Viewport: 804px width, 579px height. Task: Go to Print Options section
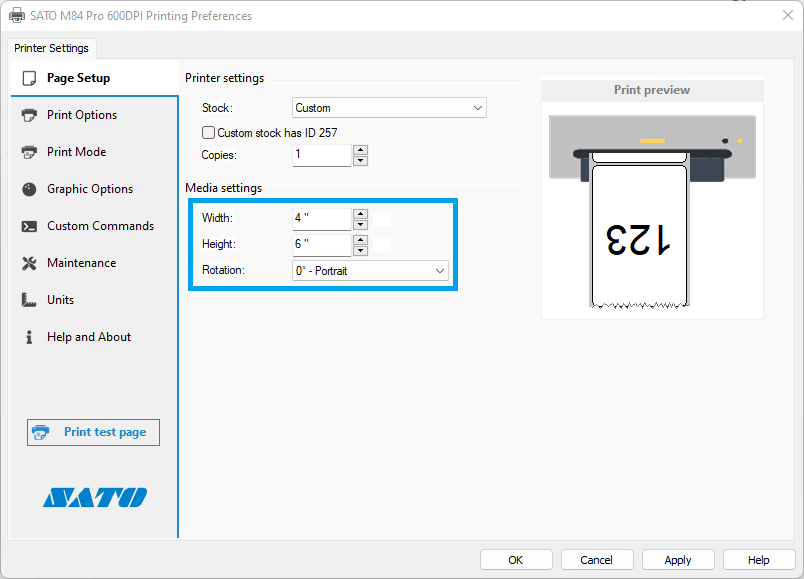94,115
